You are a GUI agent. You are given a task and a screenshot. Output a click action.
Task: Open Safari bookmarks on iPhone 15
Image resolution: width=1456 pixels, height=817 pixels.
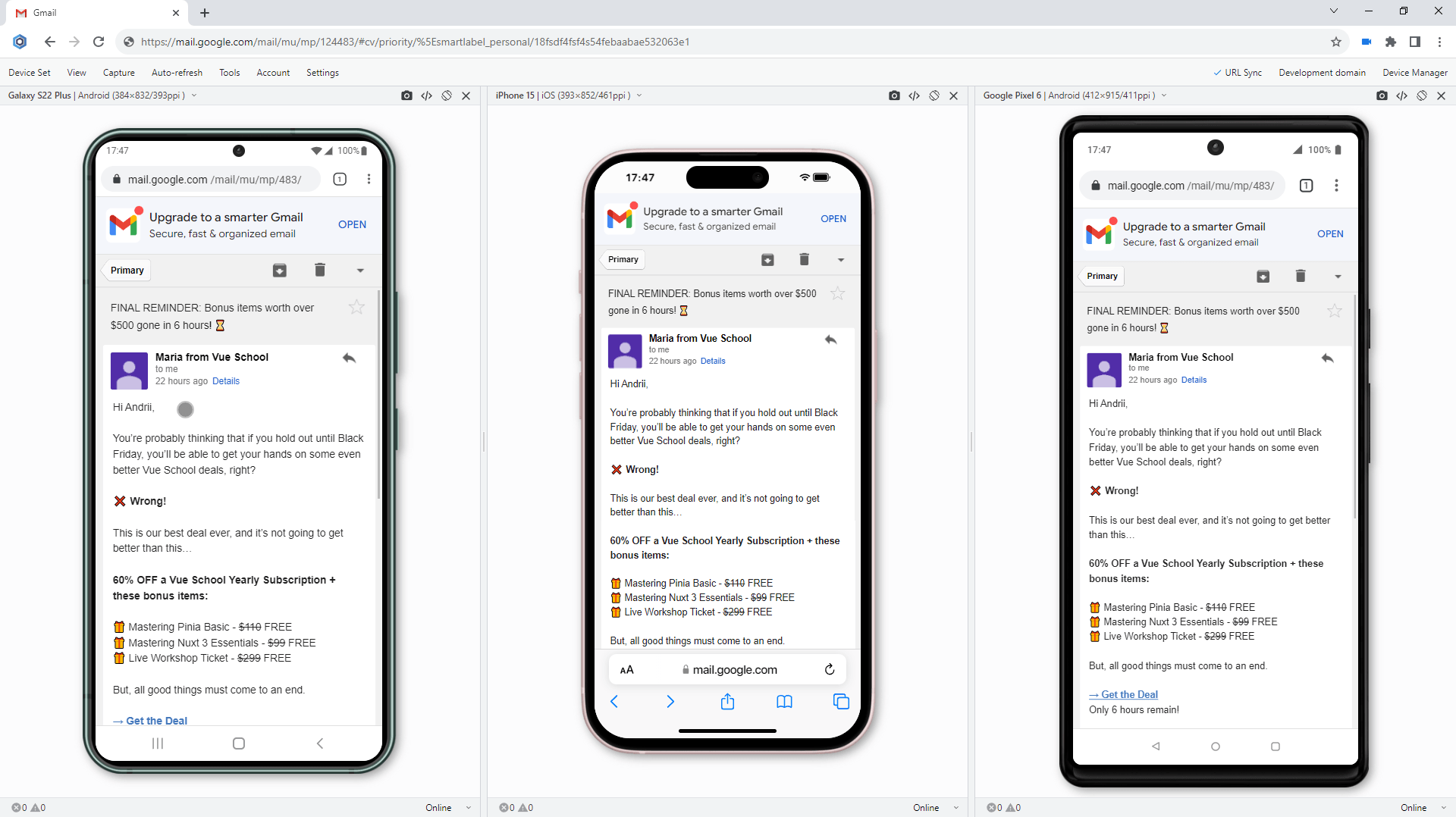pyautogui.click(x=785, y=702)
